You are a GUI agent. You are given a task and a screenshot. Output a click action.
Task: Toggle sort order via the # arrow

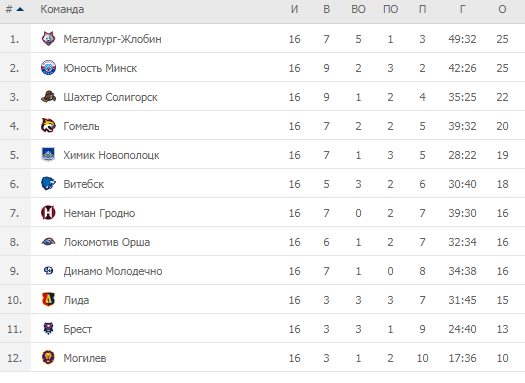[20, 9]
